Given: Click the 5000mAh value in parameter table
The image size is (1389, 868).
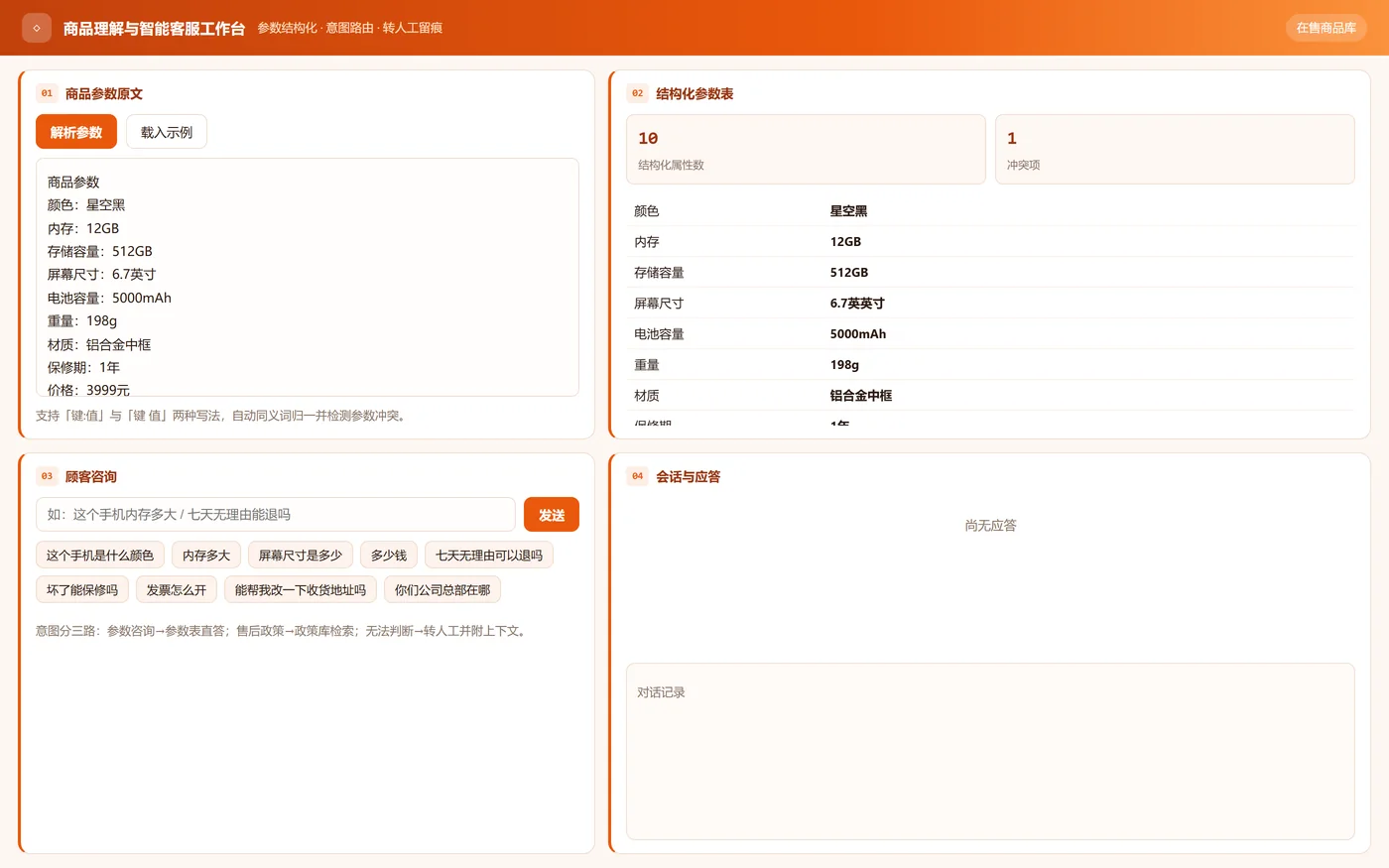Looking at the screenshot, I should click(858, 334).
